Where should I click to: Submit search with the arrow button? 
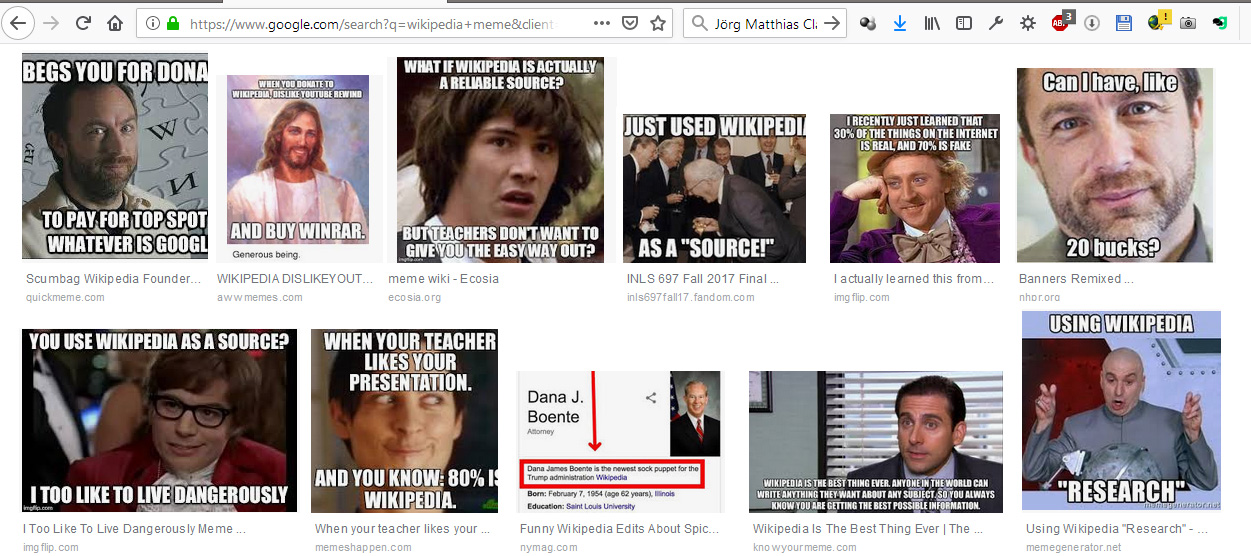(832, 23)
